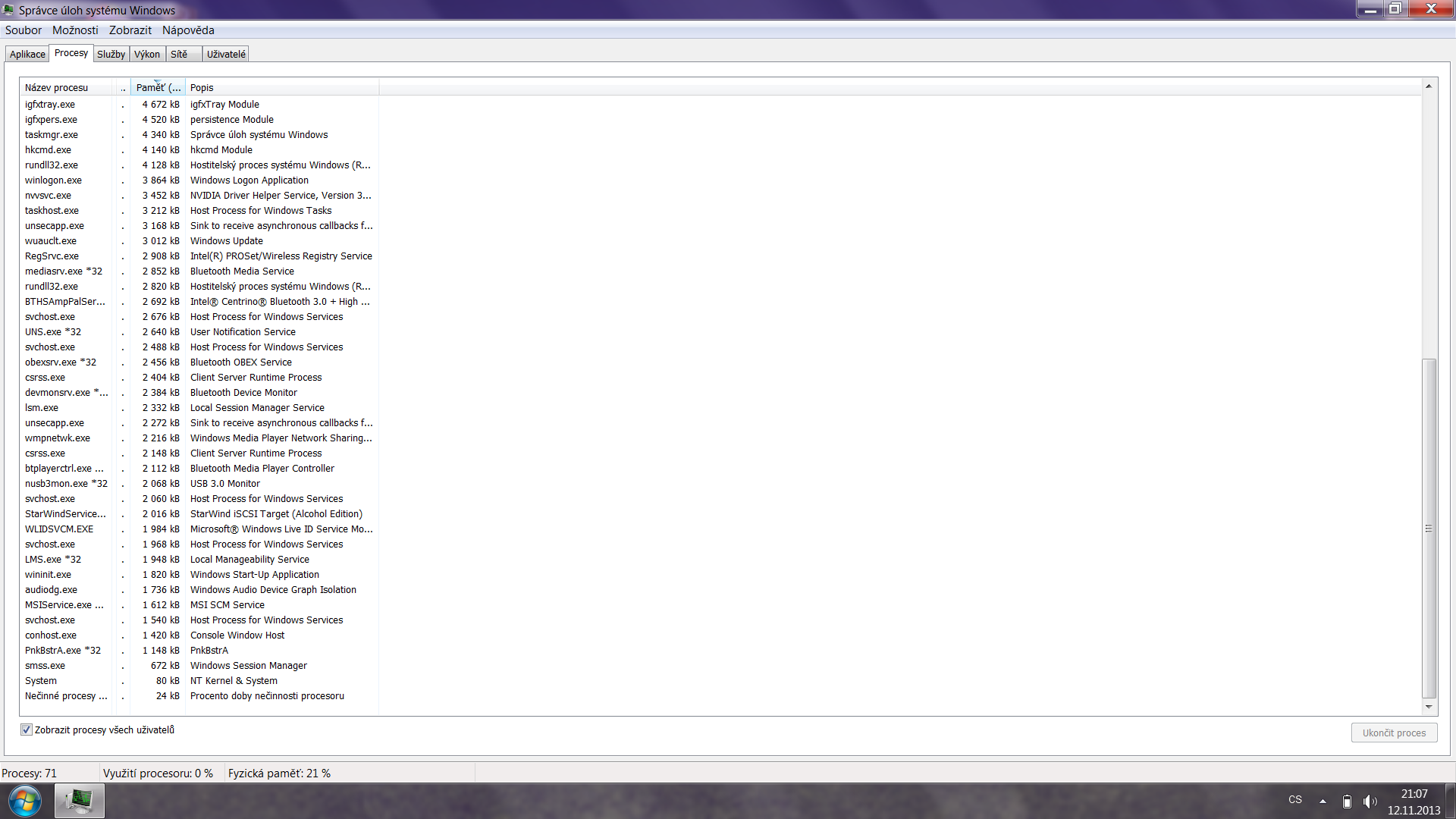The image size is (1456, 819).
Task: Open the Možnosti menu
Action: pyautogui.click(x=75, y=30)
